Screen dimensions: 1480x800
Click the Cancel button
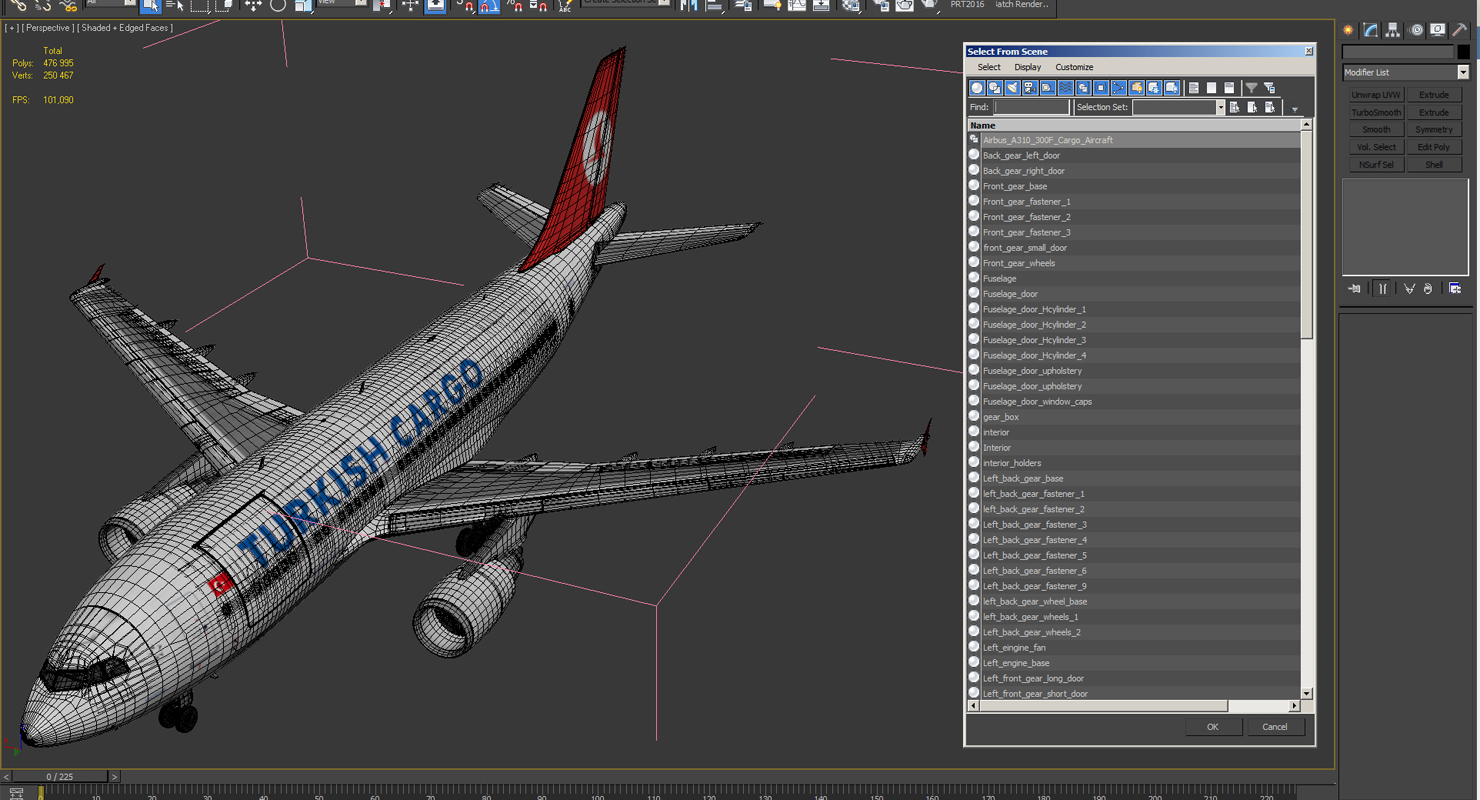click(1275, 727)
